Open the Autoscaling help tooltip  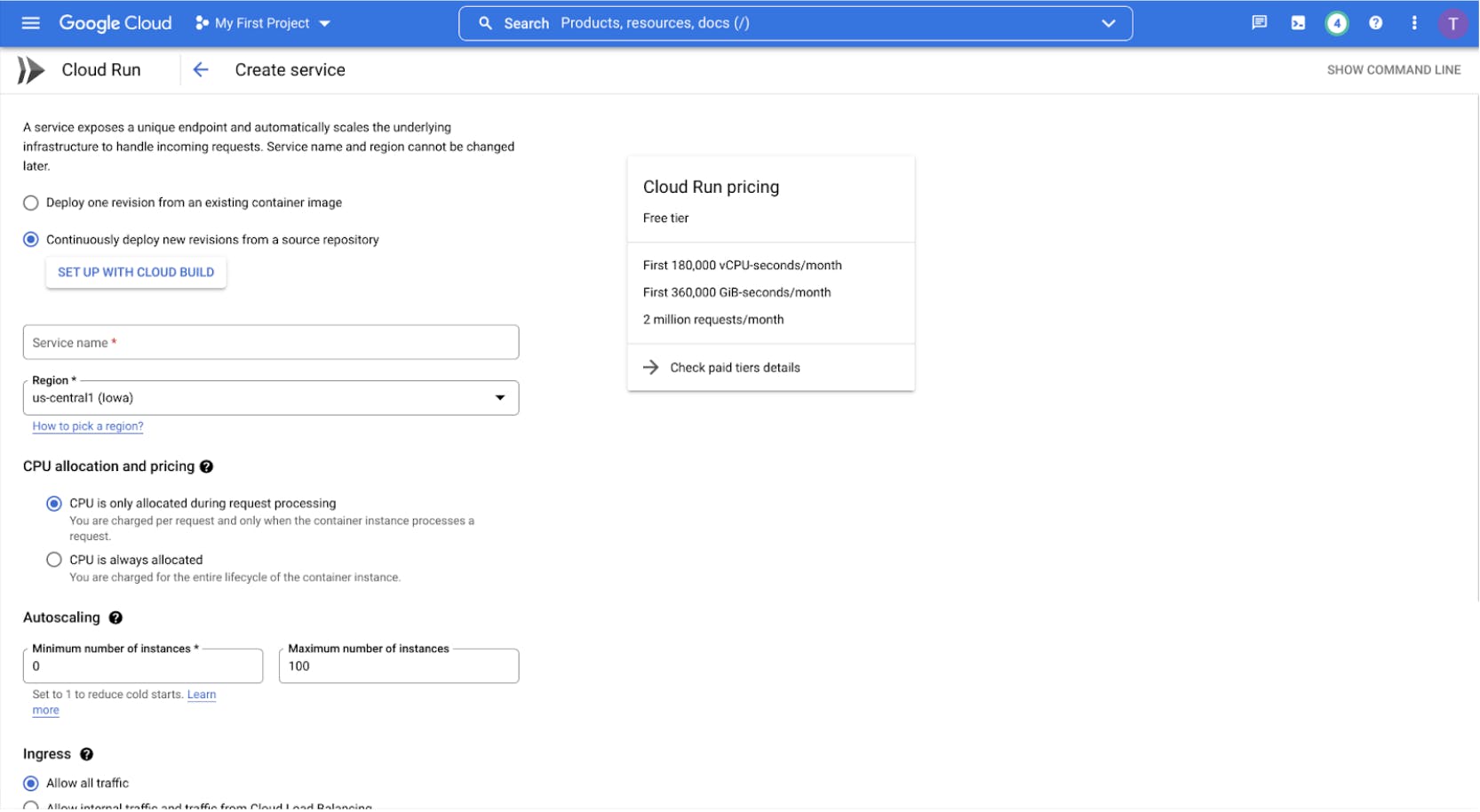[x=115, y=617]
